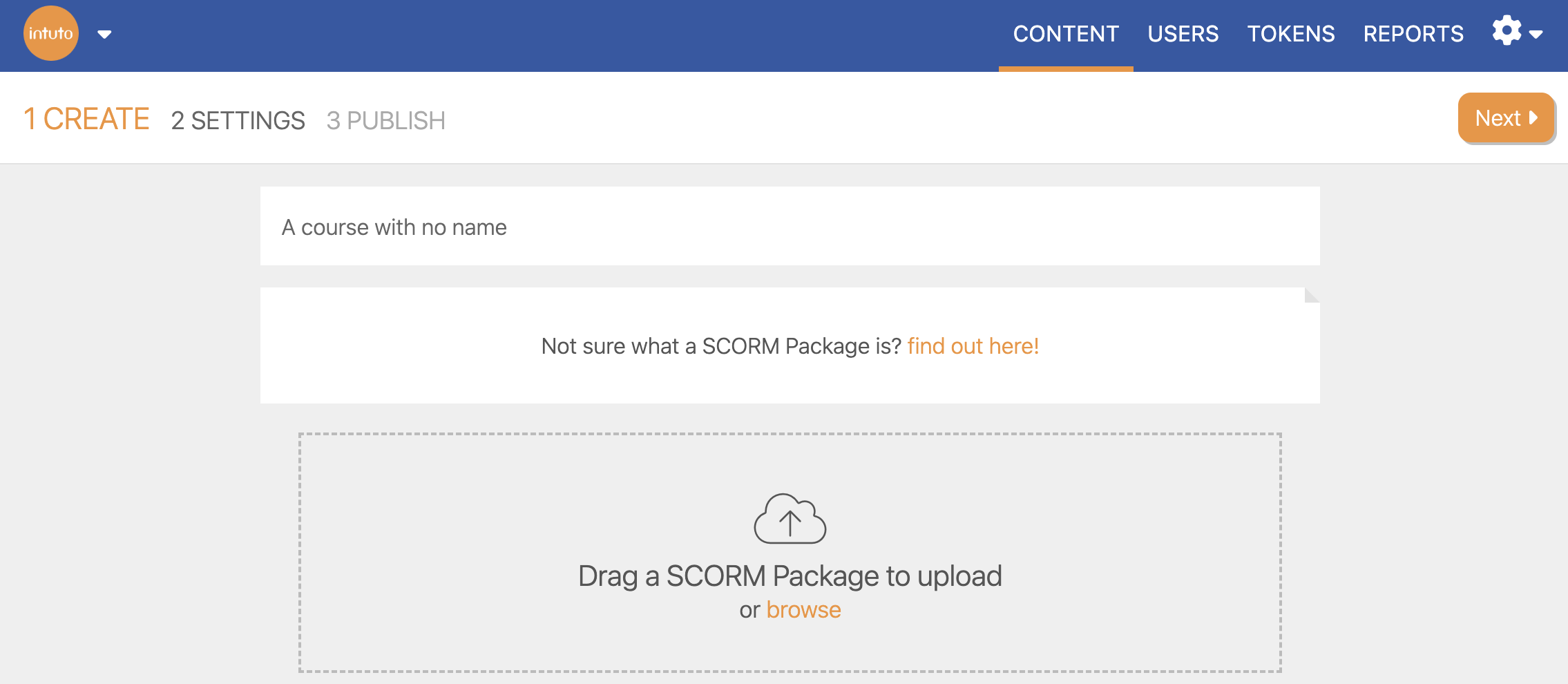Click the "Not sure what a SCORM Package is?" text
This screenshot has height=684, width=1568.
tap(721, 346)
